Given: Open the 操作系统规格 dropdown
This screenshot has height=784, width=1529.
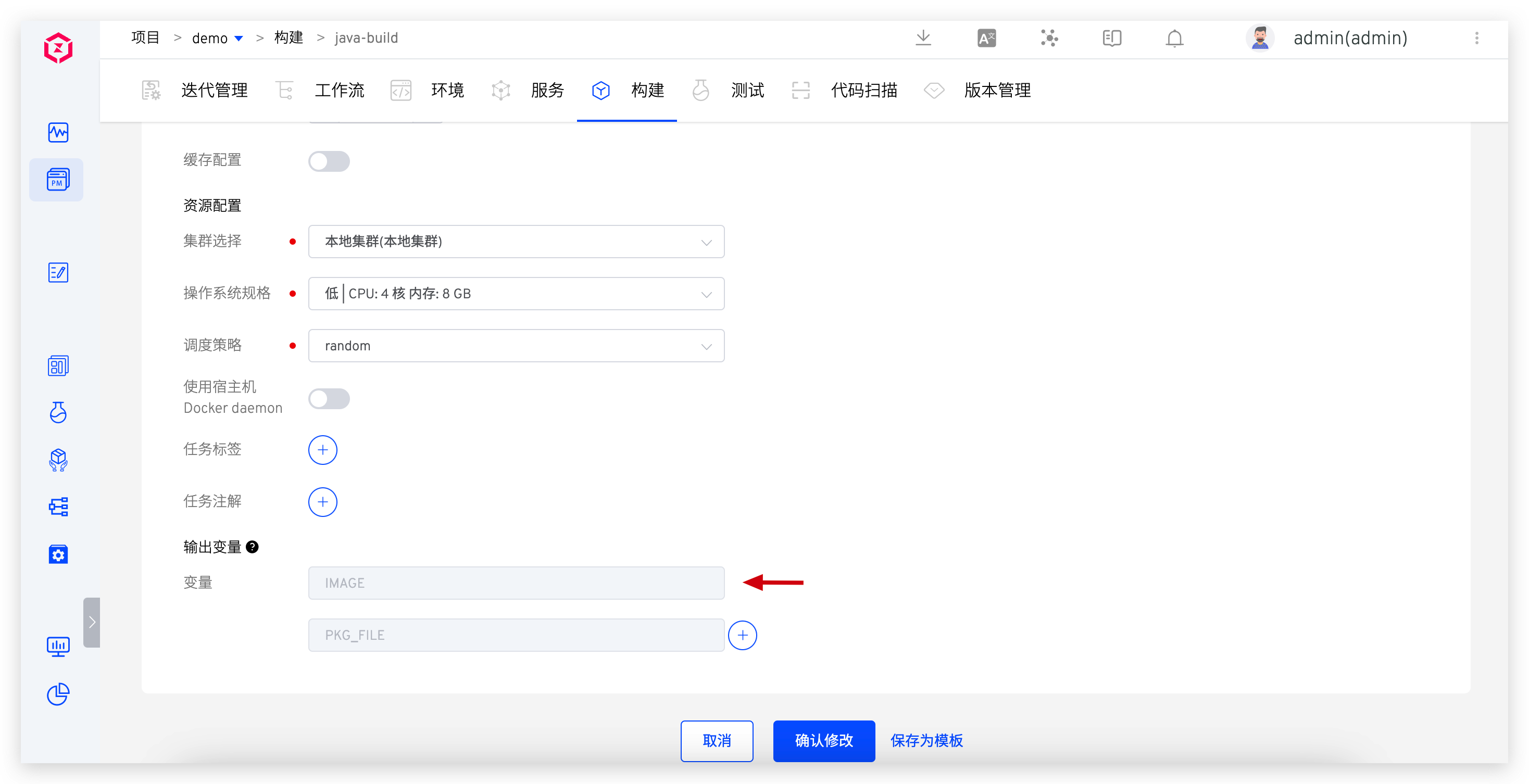Looking at the screenshot, I should [x=516, y=293].
